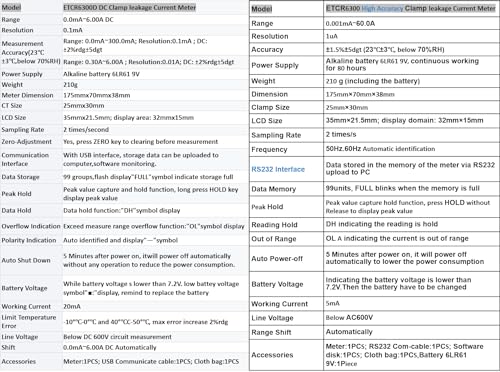Click the 'Zero-Adjustment' row label
The image size is (500, 372).
[27, 142]
